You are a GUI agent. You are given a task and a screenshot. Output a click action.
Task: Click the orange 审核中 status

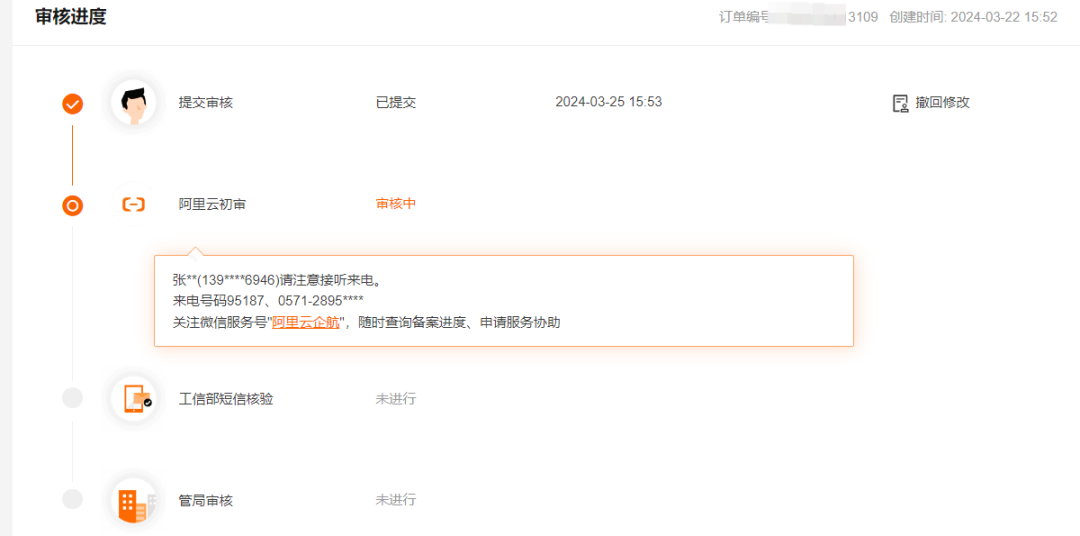[396, 204]
